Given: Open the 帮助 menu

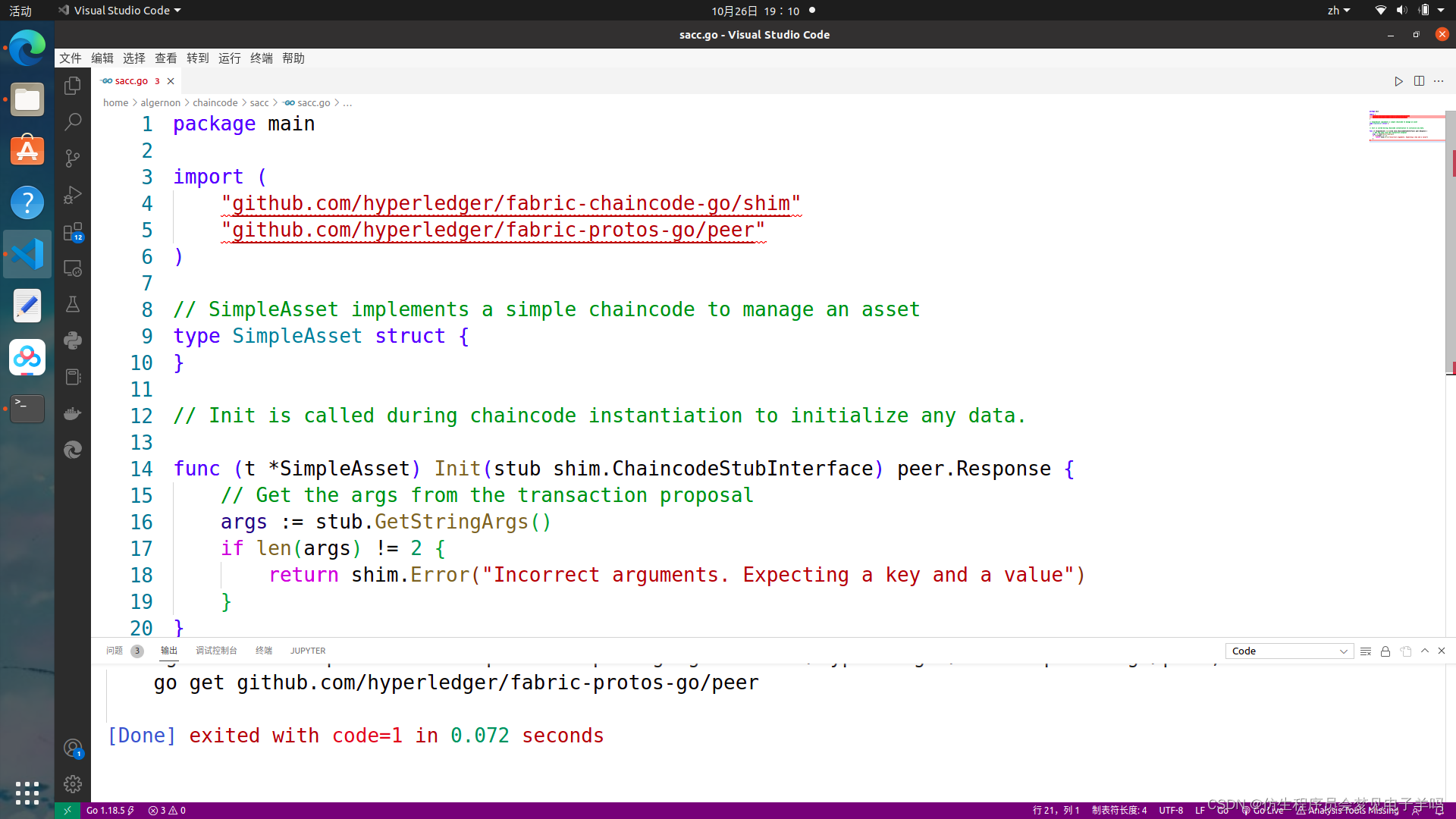Looking at the screenshot, I should click(293, 58).
